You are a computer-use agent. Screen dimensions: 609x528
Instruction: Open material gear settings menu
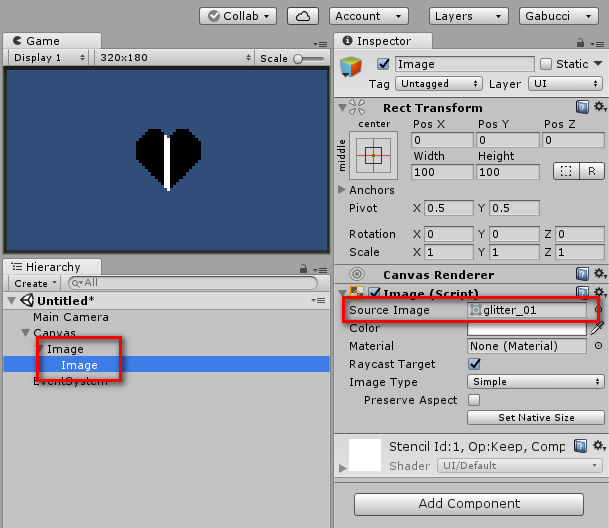tap(599, 446)
